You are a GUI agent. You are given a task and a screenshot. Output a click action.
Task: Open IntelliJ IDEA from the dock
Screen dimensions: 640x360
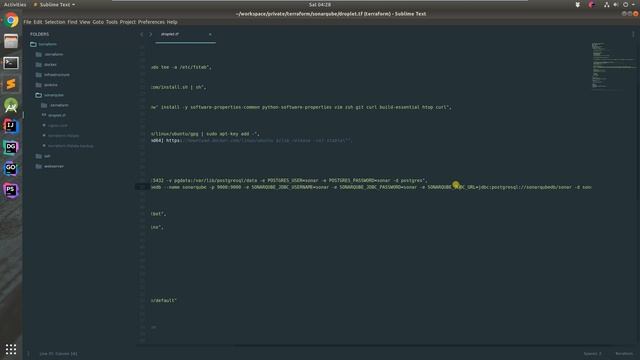[11, 126]
